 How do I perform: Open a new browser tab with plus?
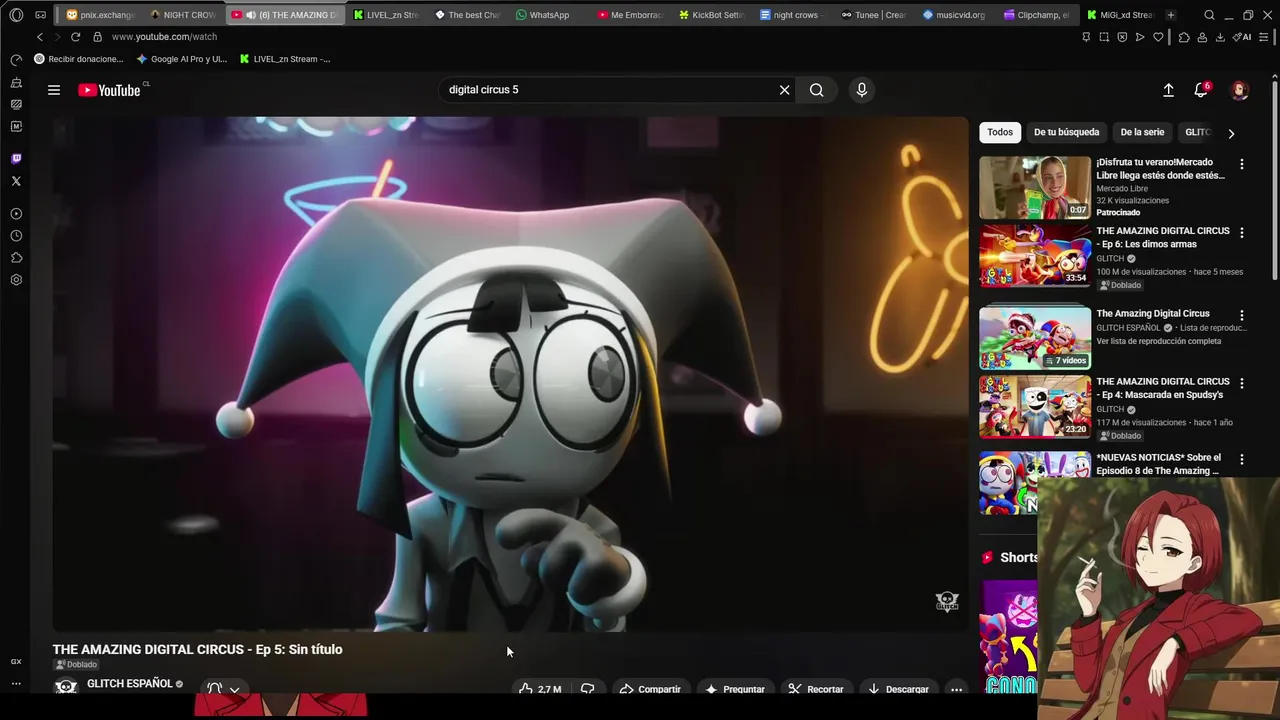[x=1170, y=15]
